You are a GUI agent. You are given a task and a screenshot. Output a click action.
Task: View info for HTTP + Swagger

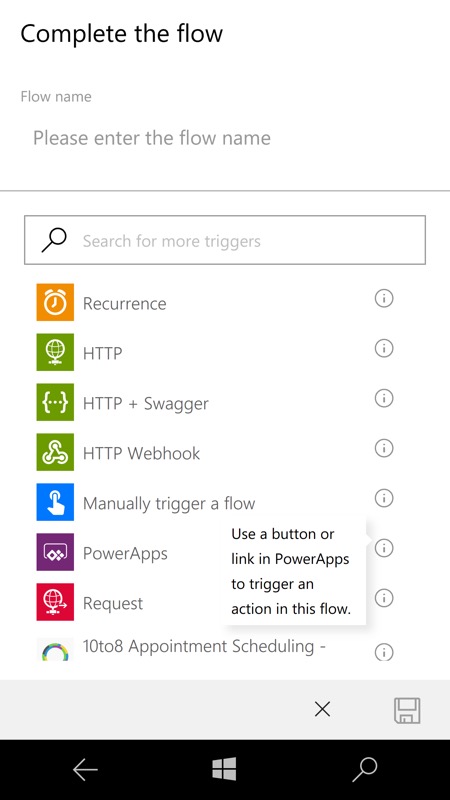(384, 398)
